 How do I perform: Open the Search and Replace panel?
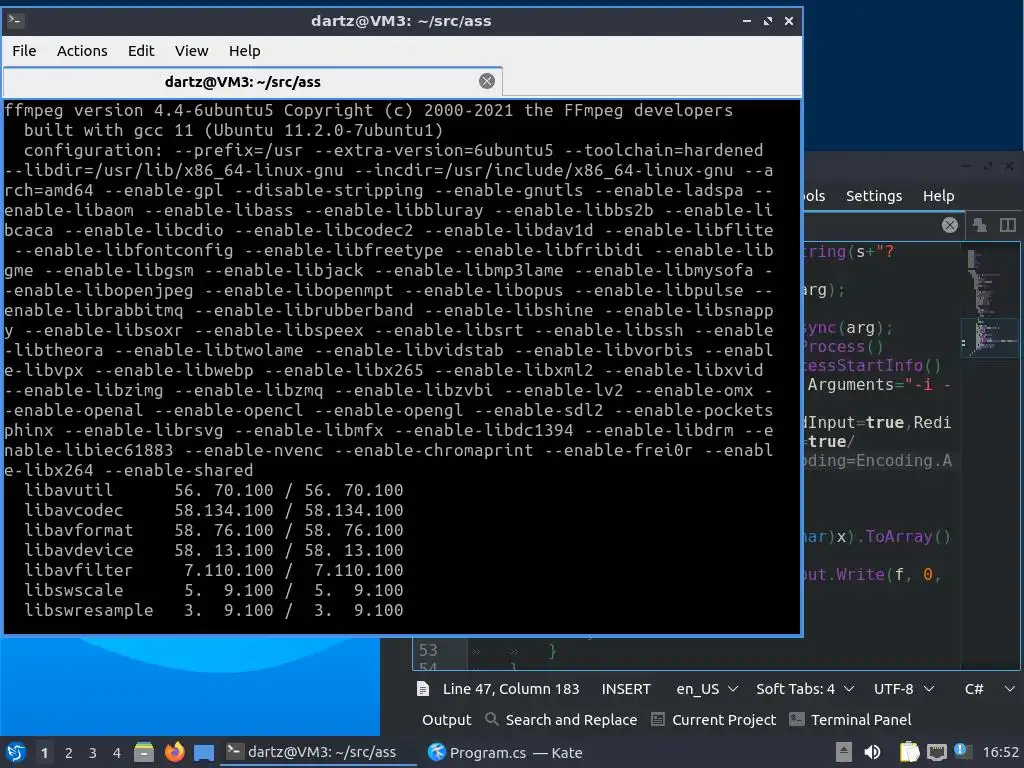click(561, 720)
